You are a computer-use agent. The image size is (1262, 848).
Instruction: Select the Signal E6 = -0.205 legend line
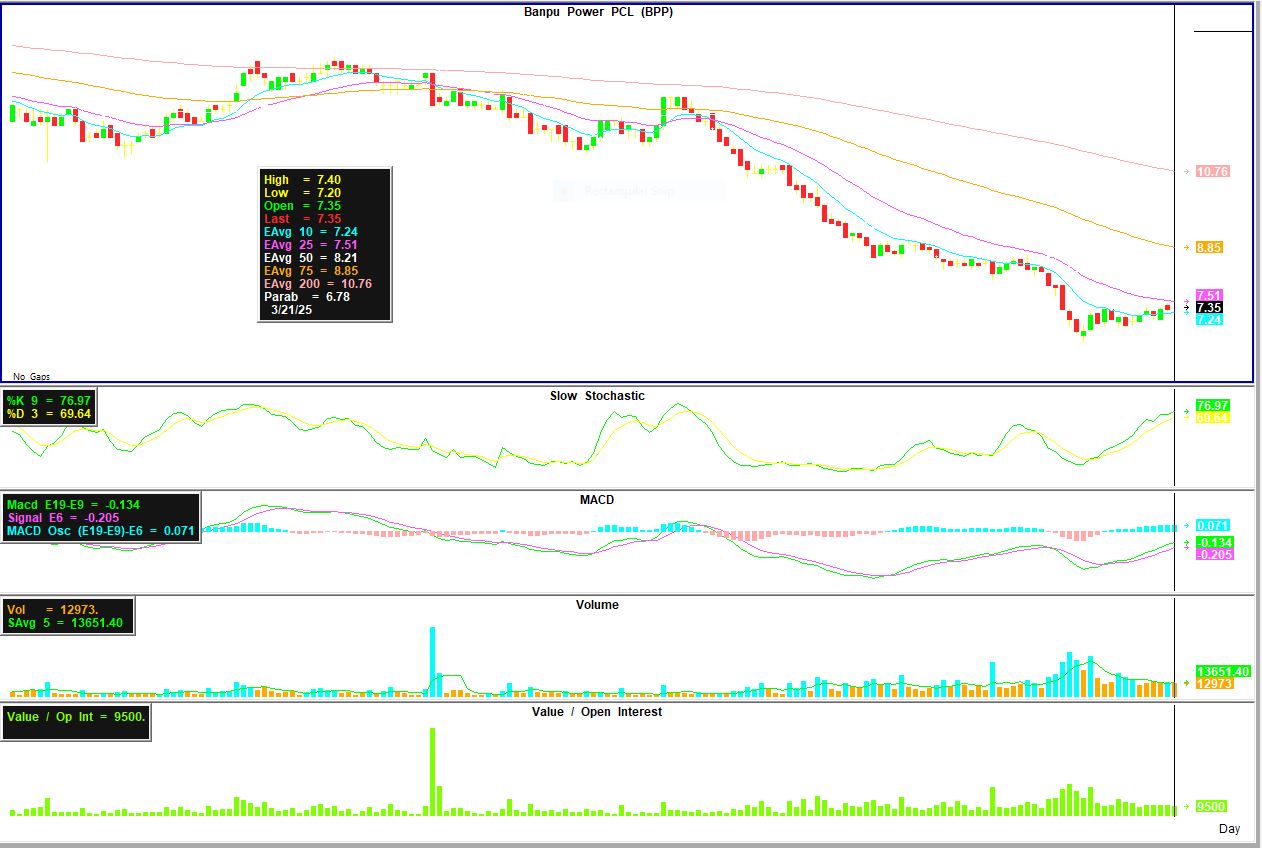click(63, 518)
